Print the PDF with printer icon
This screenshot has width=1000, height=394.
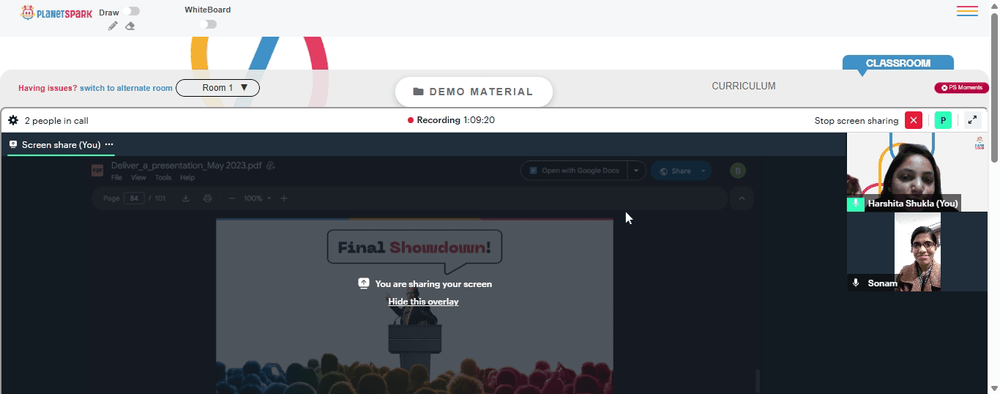(x=207, y=198)
